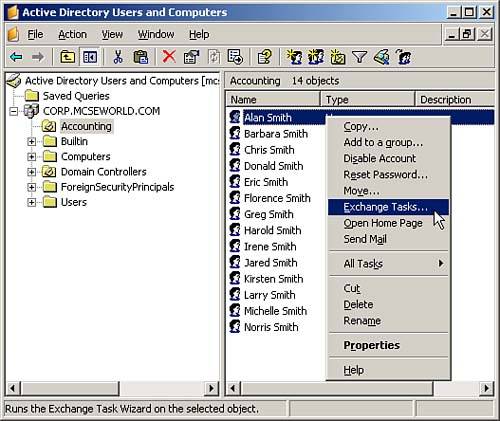Image resolution: width=500 pixels, height=421 pixels.
Task: Click the Help question mark toolbar icon
Action: click(x=265, y=57)
